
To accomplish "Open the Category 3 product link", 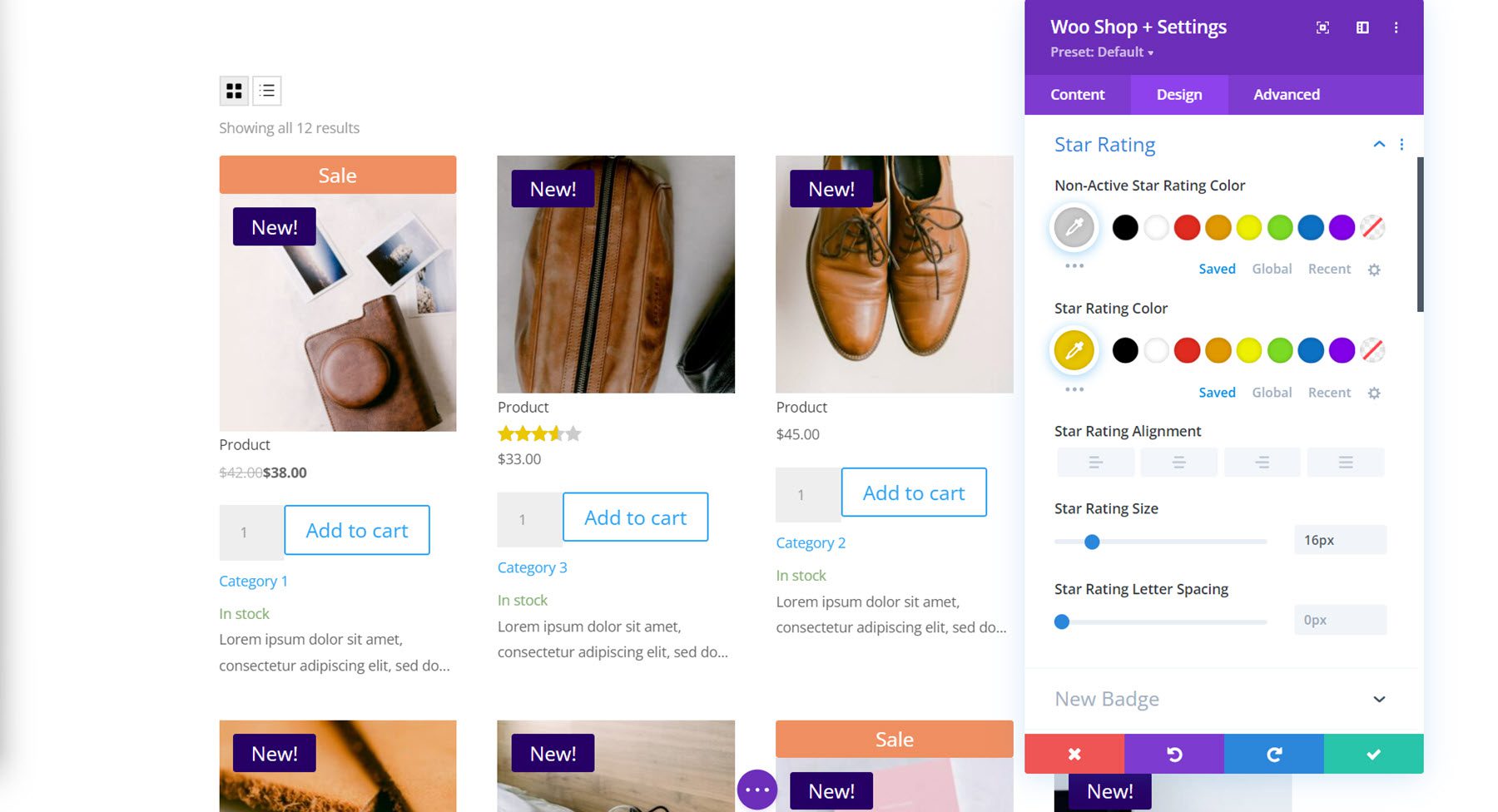I will coord(532,567).
